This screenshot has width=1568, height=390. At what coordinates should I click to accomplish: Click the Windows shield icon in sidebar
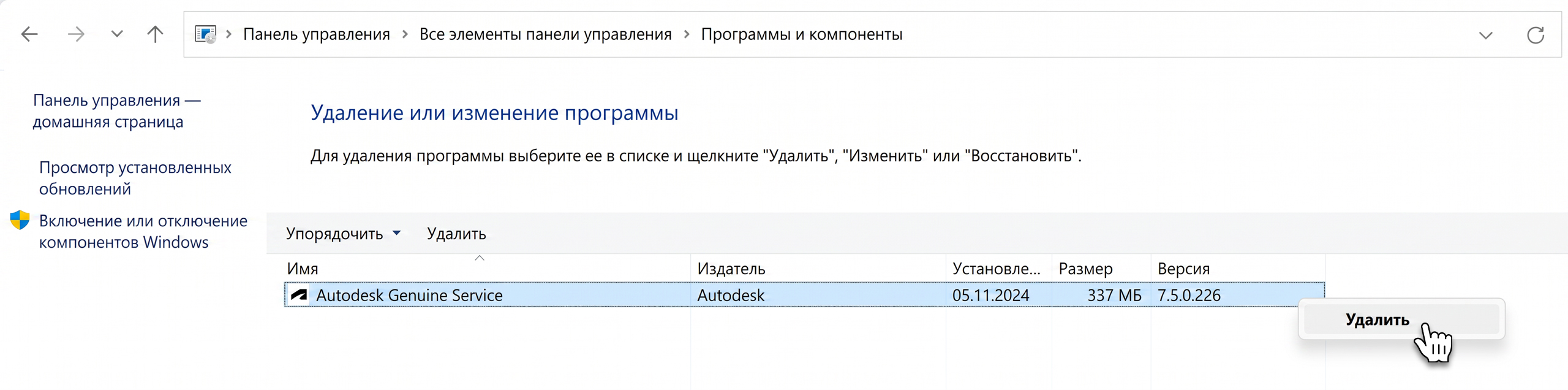(20, 220)
